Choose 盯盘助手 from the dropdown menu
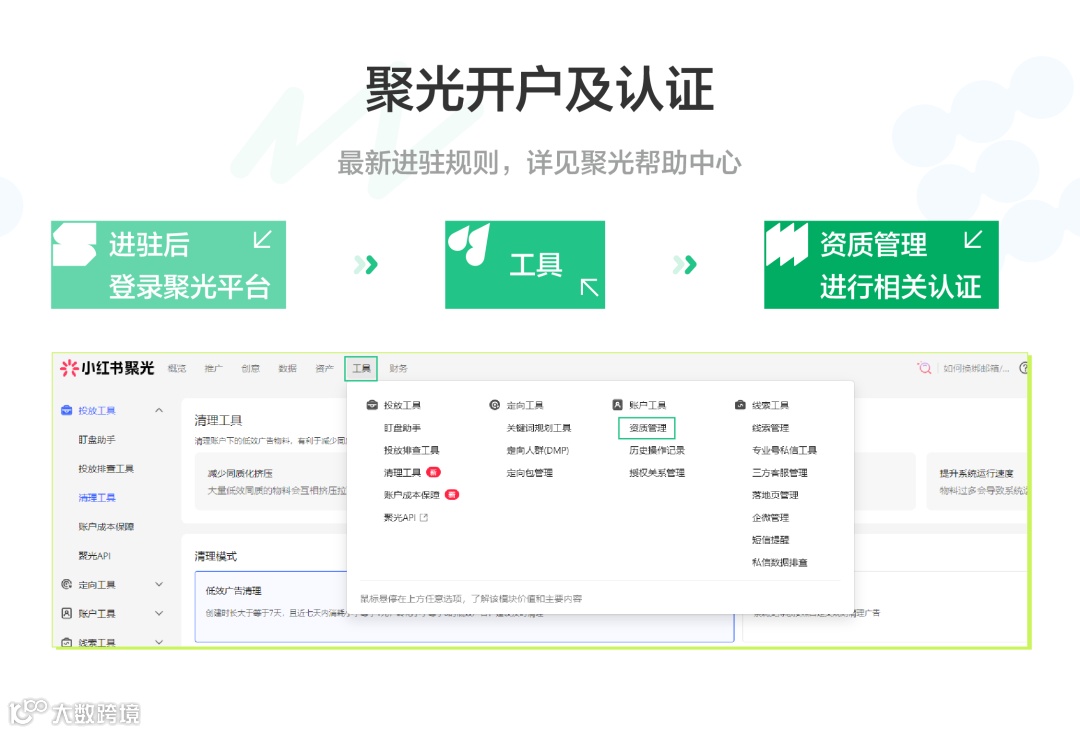 pos(402,428)
